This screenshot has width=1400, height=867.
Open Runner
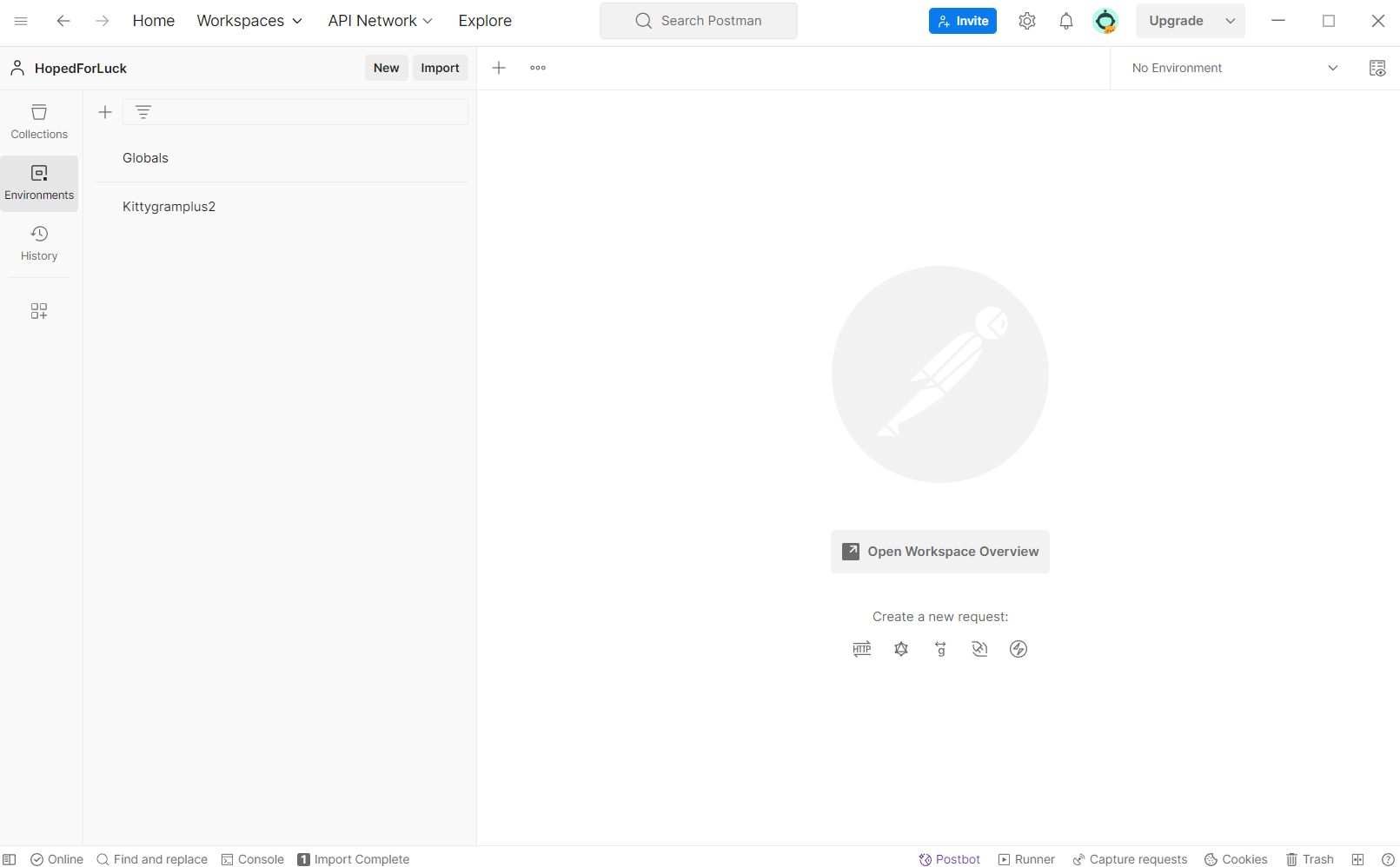point(1026,859)
